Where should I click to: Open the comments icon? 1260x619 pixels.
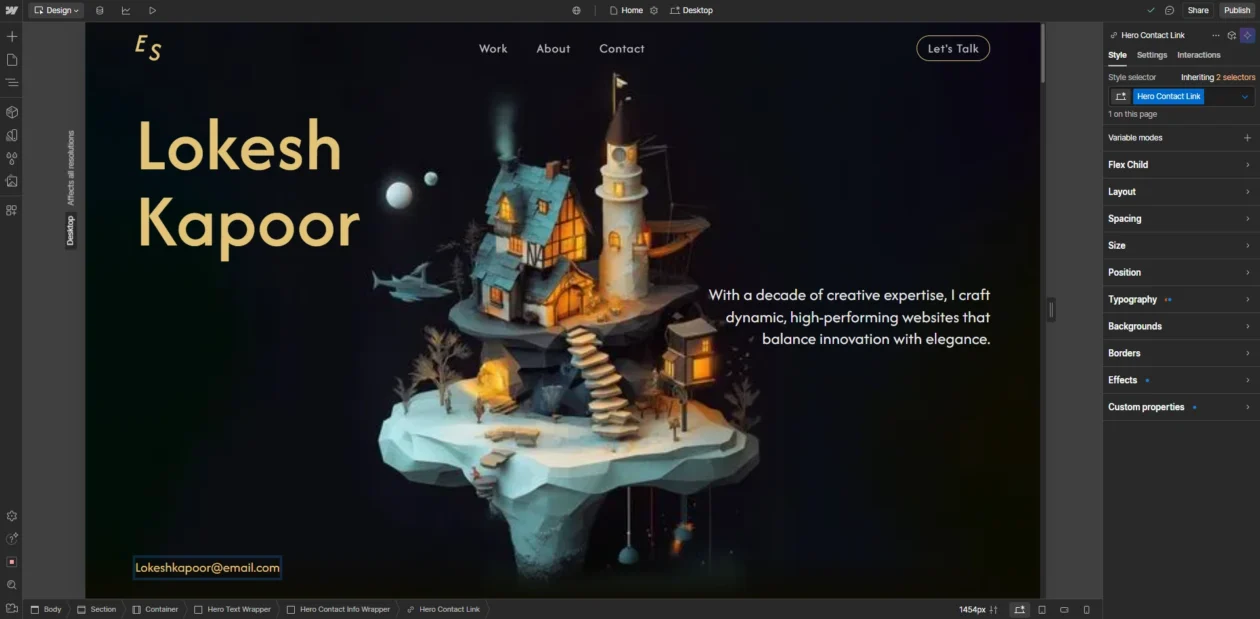[x=1169, y=10]
